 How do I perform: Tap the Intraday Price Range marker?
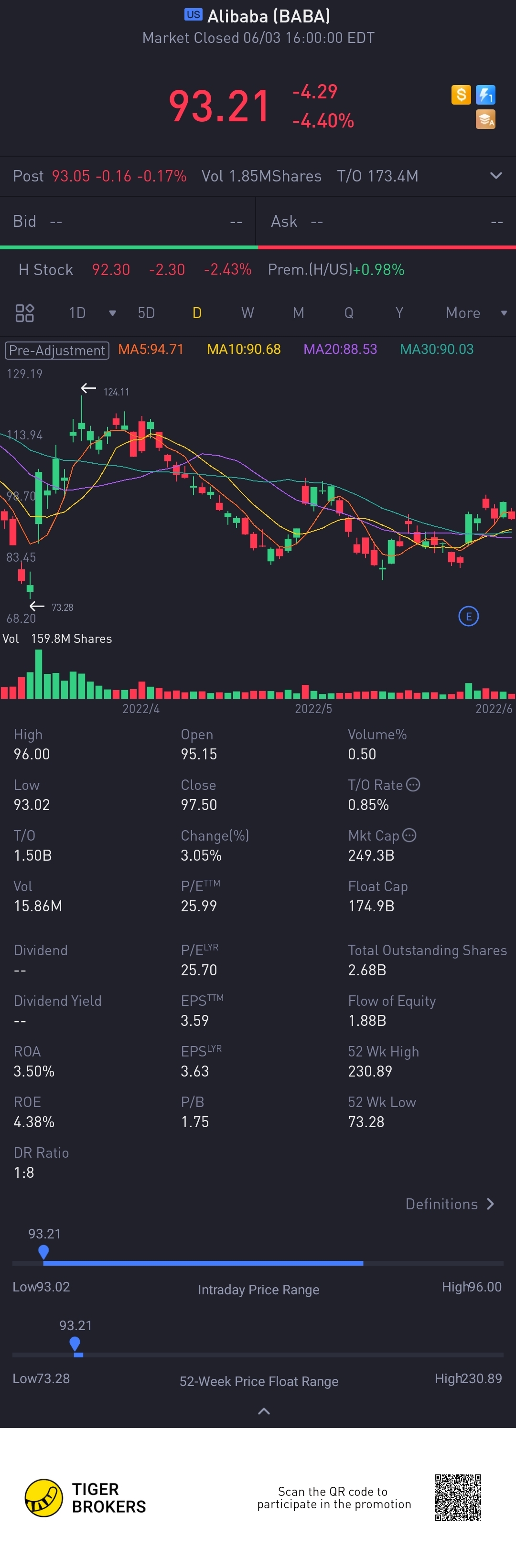(43, 1252)
